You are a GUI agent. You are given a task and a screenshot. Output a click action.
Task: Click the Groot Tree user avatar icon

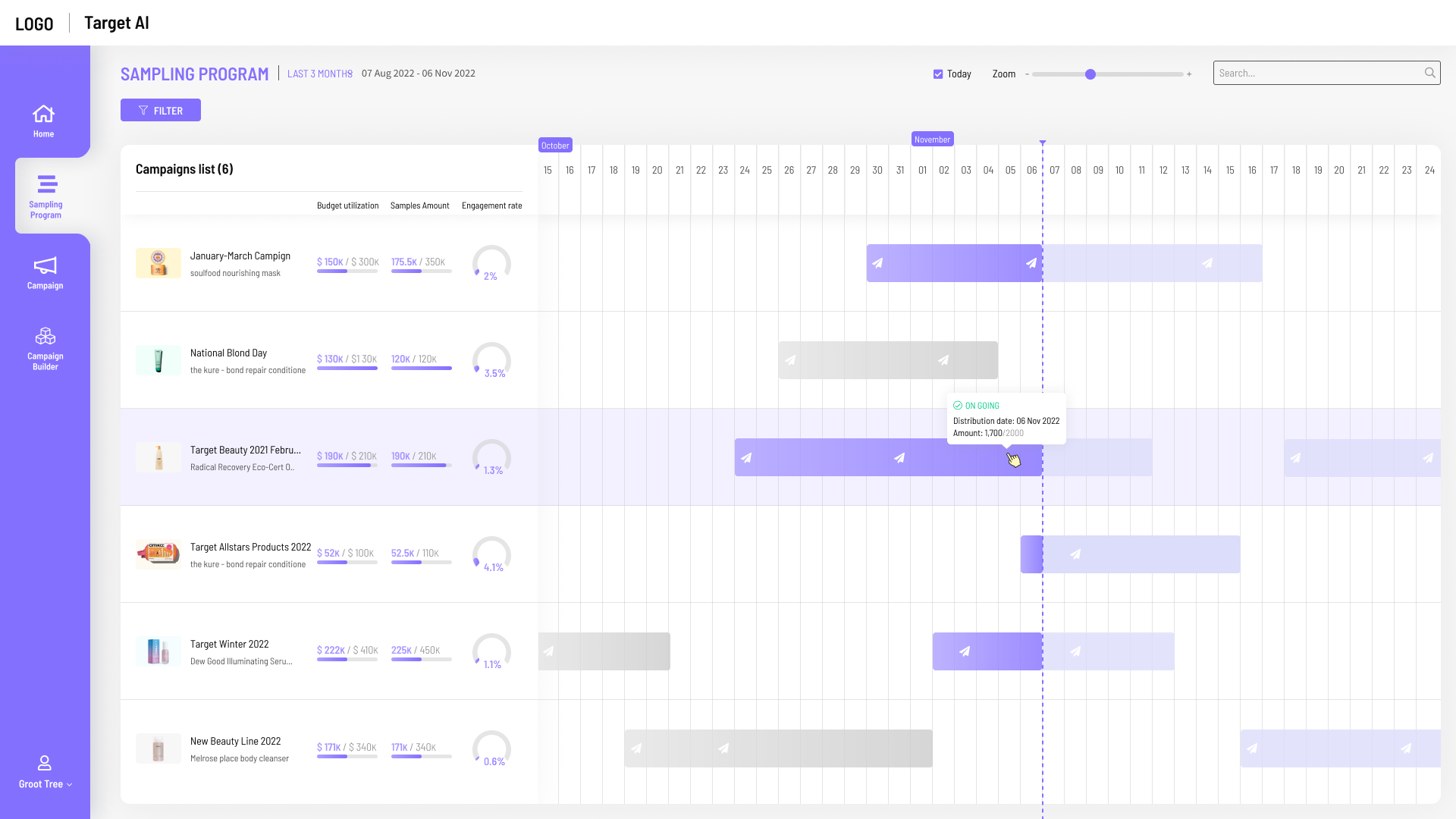tap(45, 763)
